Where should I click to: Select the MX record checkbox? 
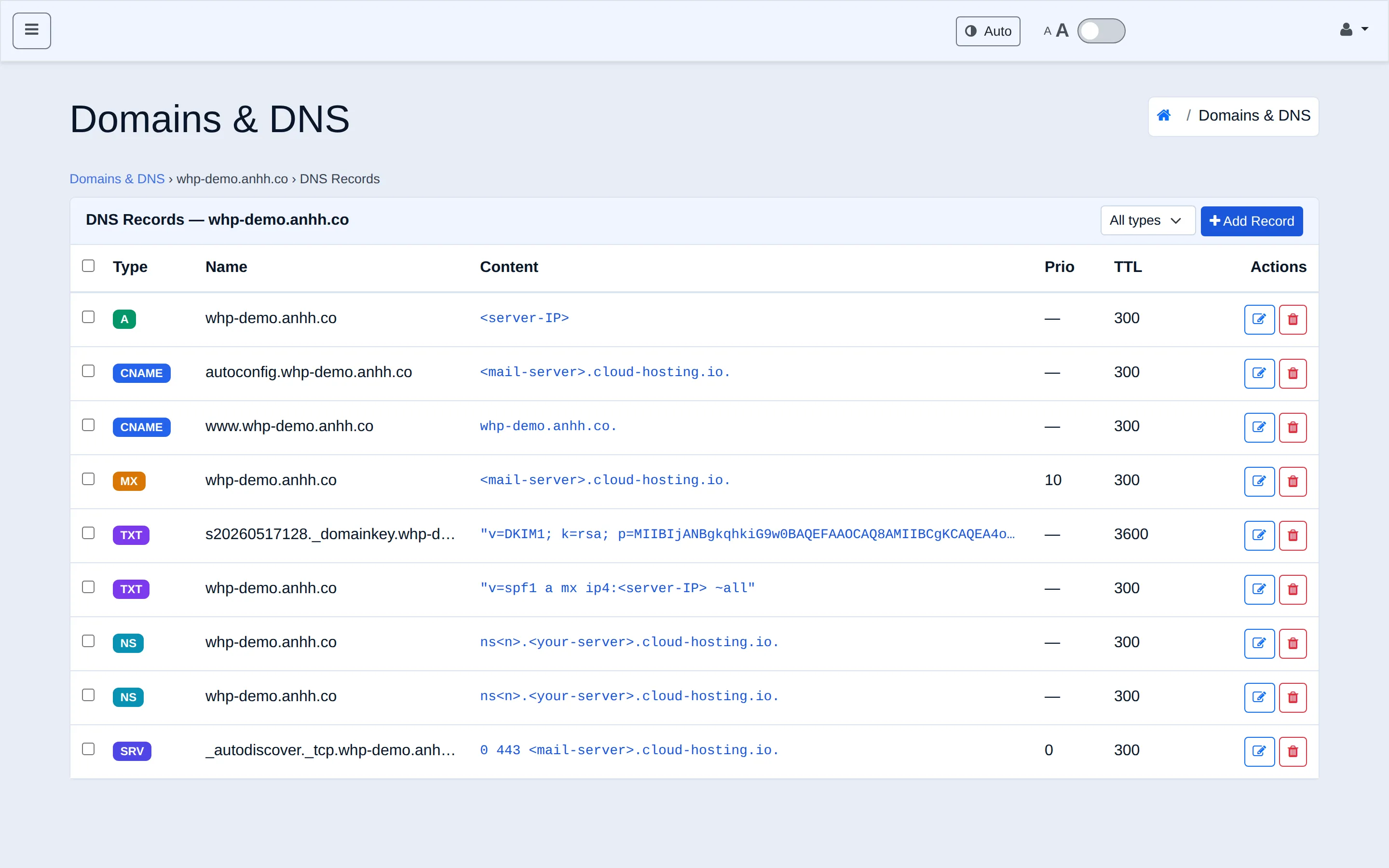point(88,479)
